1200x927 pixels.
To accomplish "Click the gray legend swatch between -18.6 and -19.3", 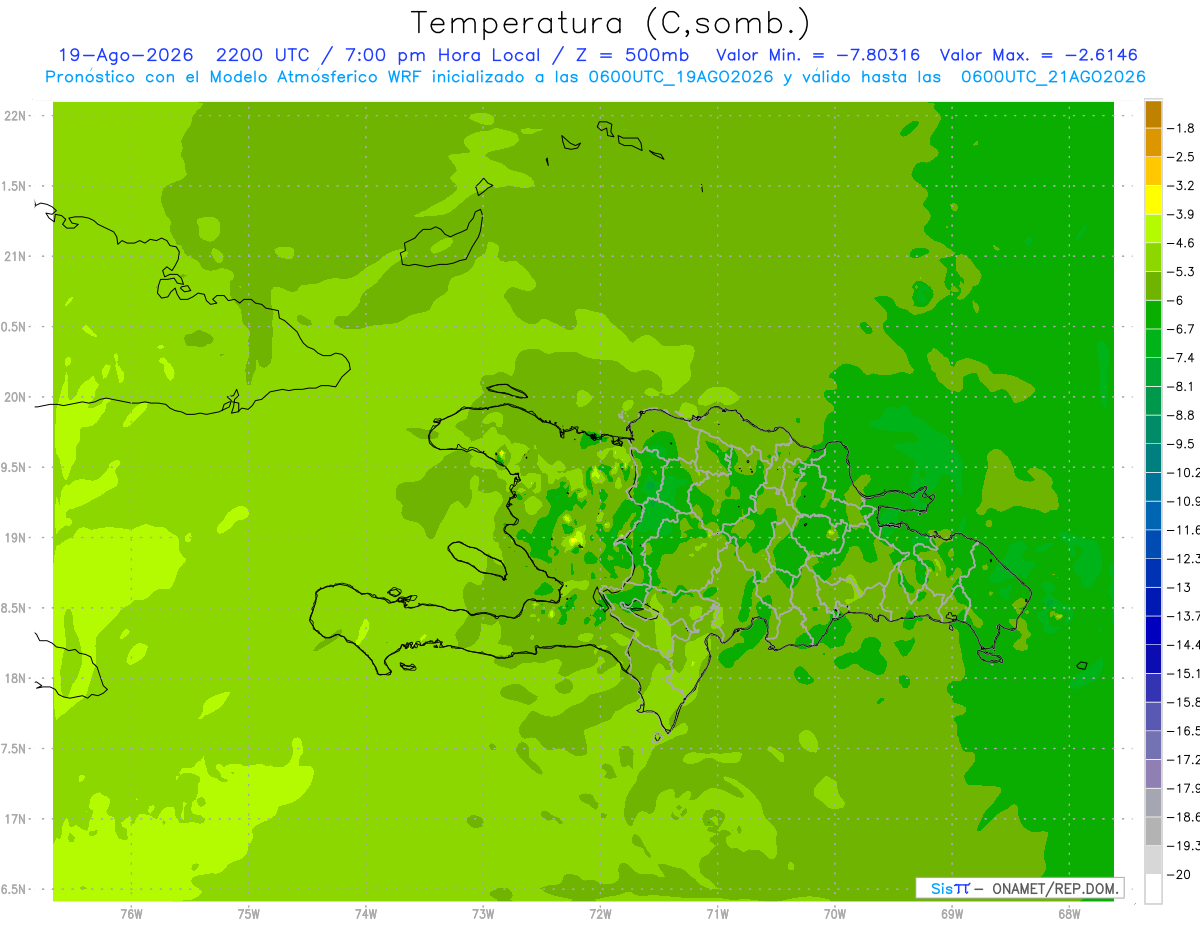I will 1153,831.
